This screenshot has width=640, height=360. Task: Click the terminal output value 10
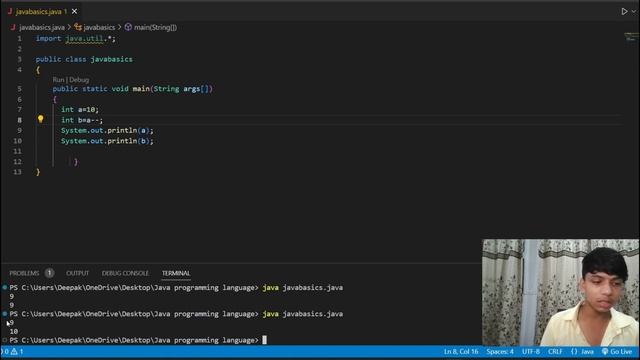(14, 331)
